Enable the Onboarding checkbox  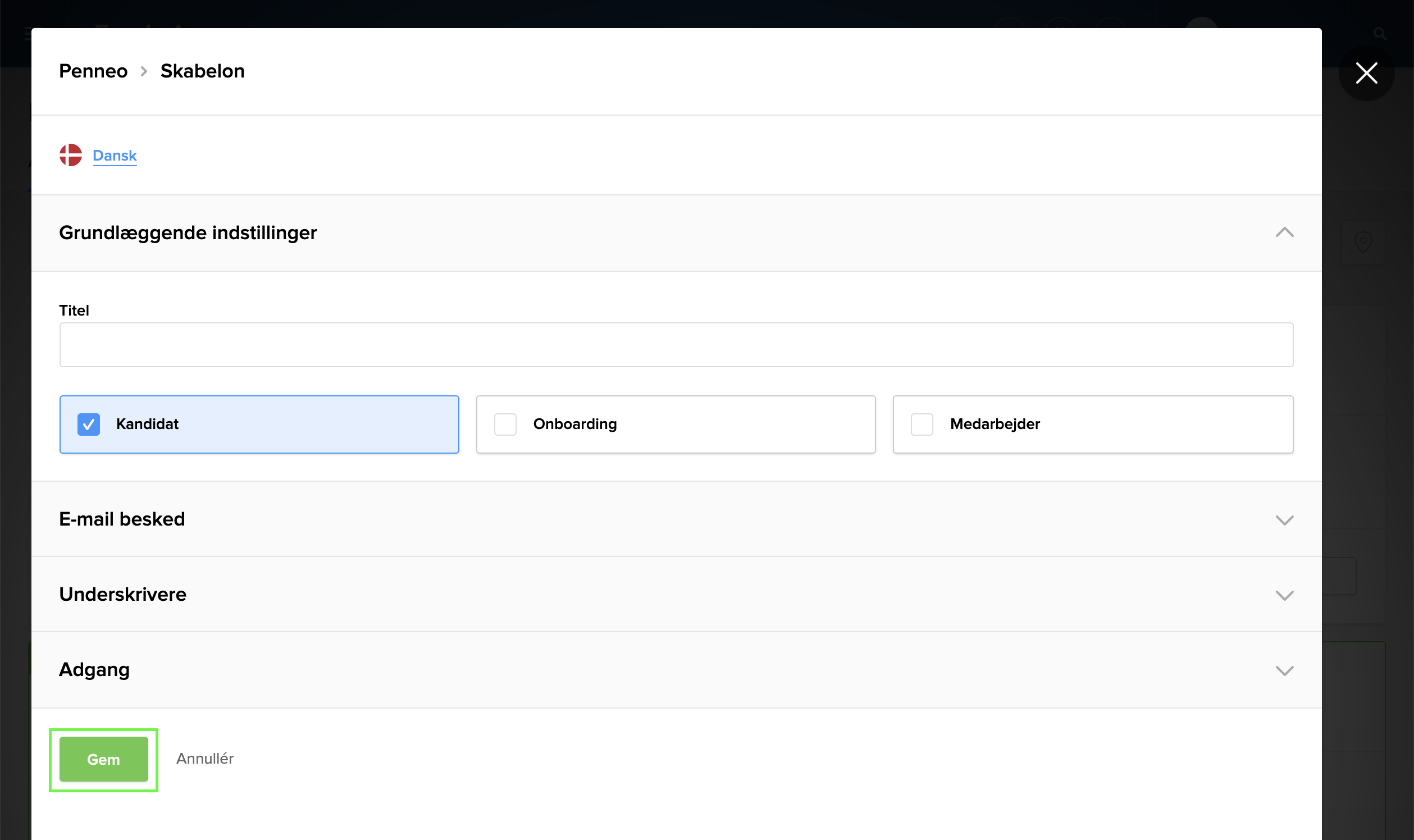tap(505, 424)
